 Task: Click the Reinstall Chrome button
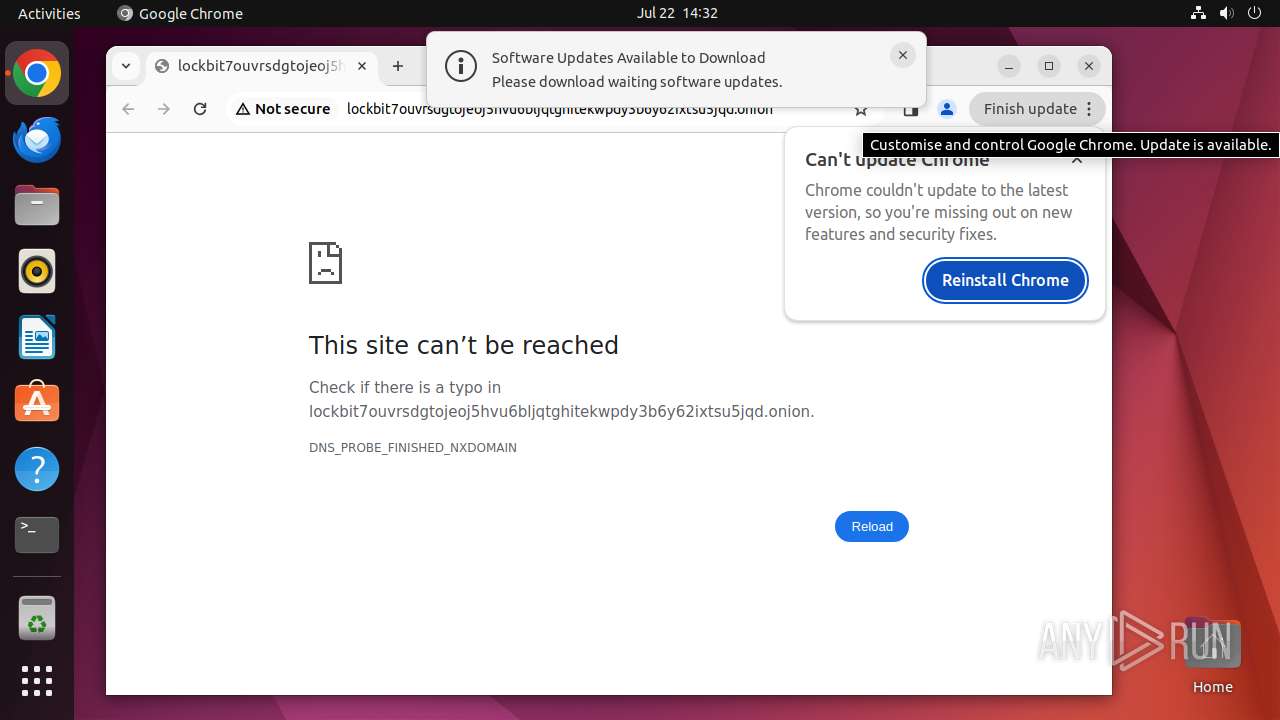pos(1005,280)
